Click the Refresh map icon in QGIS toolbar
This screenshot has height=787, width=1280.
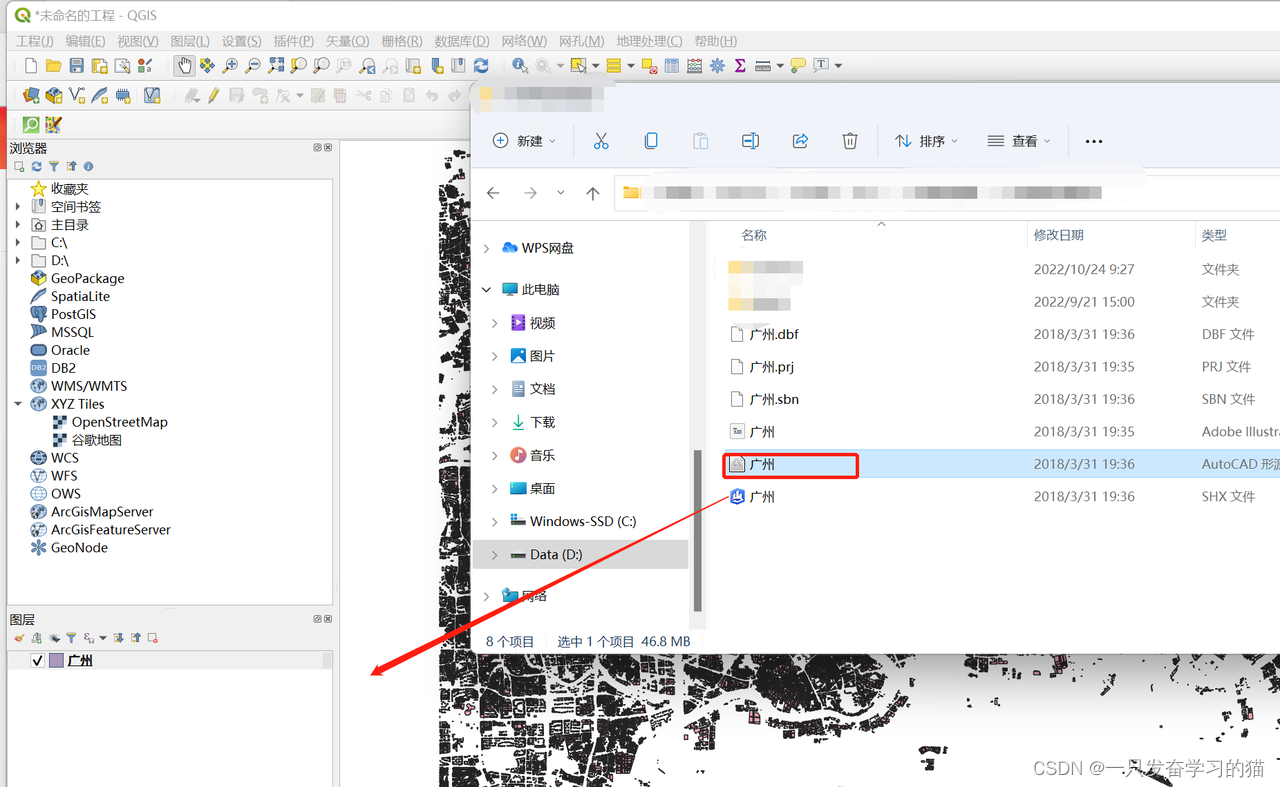click(x=481, y=66)
